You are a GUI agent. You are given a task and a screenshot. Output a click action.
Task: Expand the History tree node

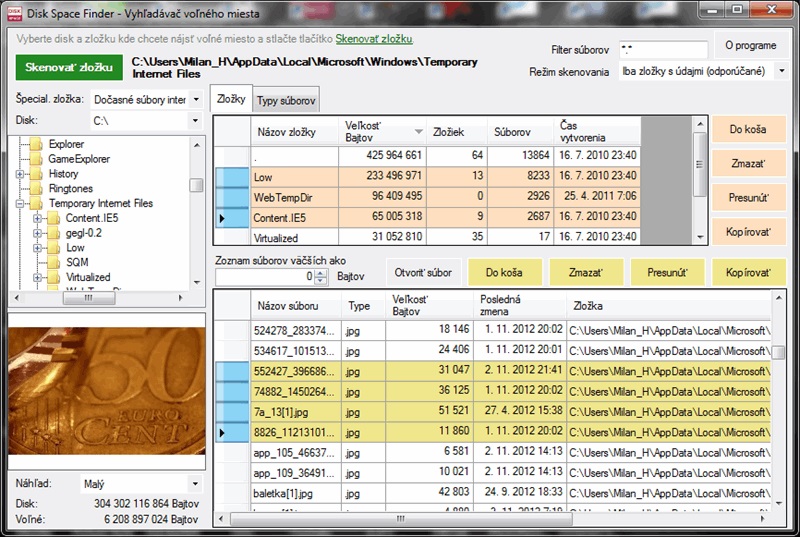20,174
